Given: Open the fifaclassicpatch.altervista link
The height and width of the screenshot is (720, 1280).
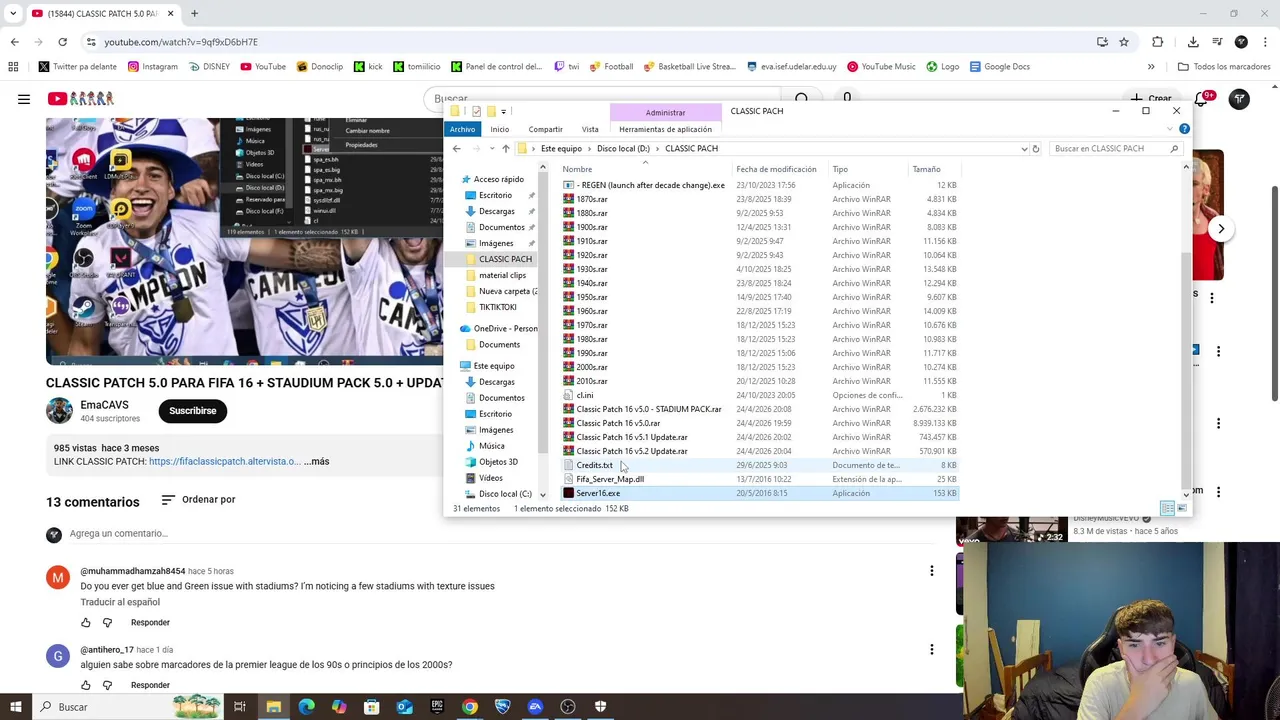Looking at the screenshot, I should pos(224,461).
